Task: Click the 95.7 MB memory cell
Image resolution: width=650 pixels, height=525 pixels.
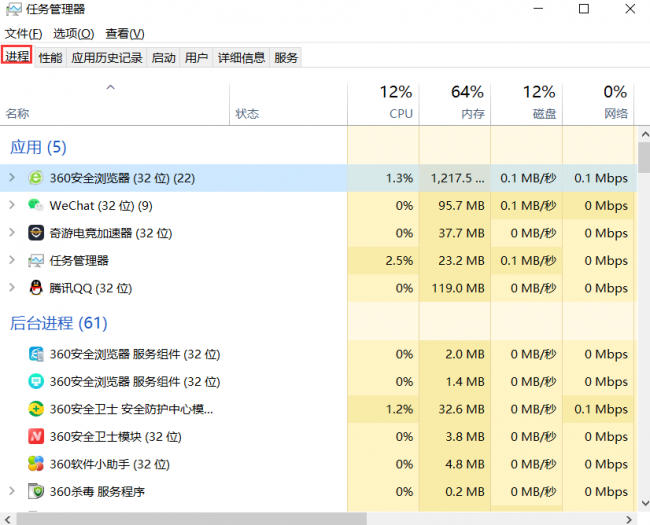Action: coord(455,205)
